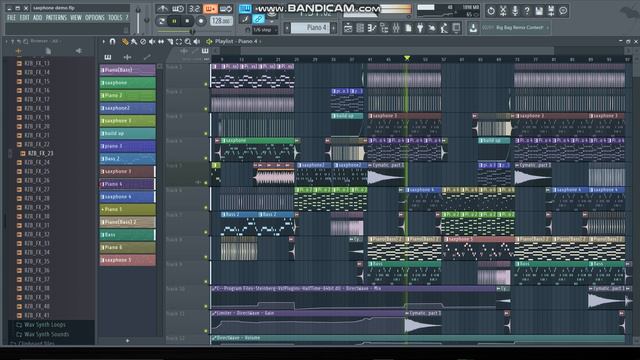Select the paint brush tool in playlist
The width and height of the screenshot is (640, 360).
click(134, 41)
